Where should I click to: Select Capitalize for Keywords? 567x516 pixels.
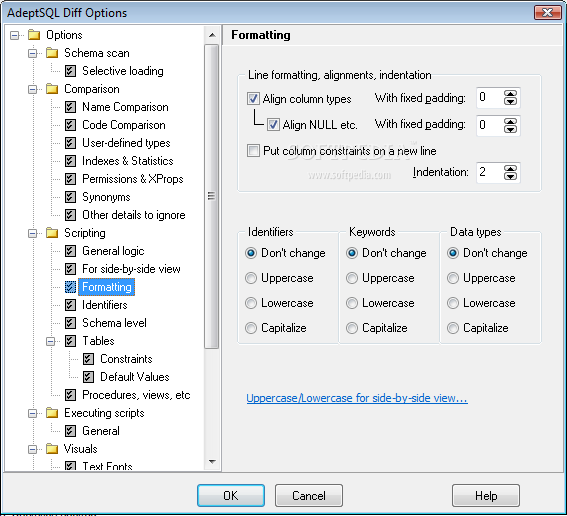[352, 328]
